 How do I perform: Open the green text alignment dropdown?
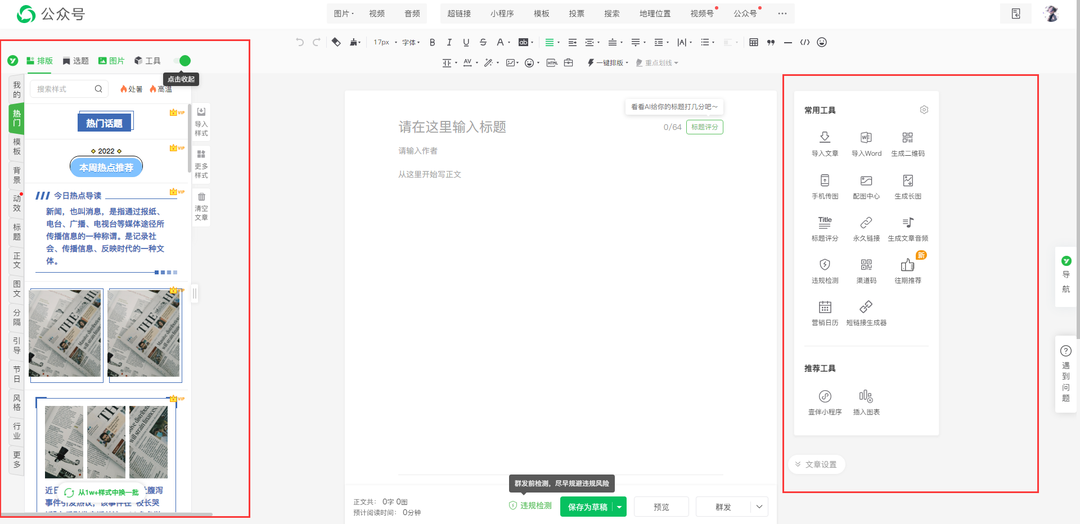point(551,42)
